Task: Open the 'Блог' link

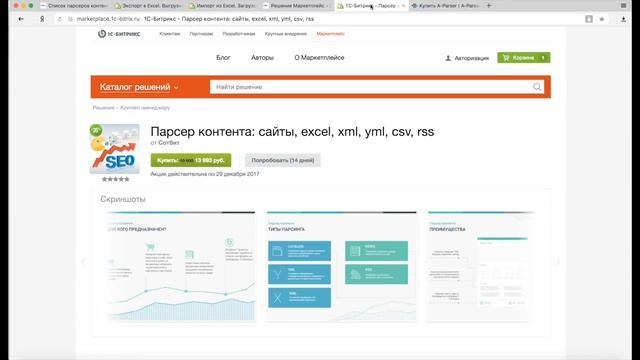Action: (223, 58)
